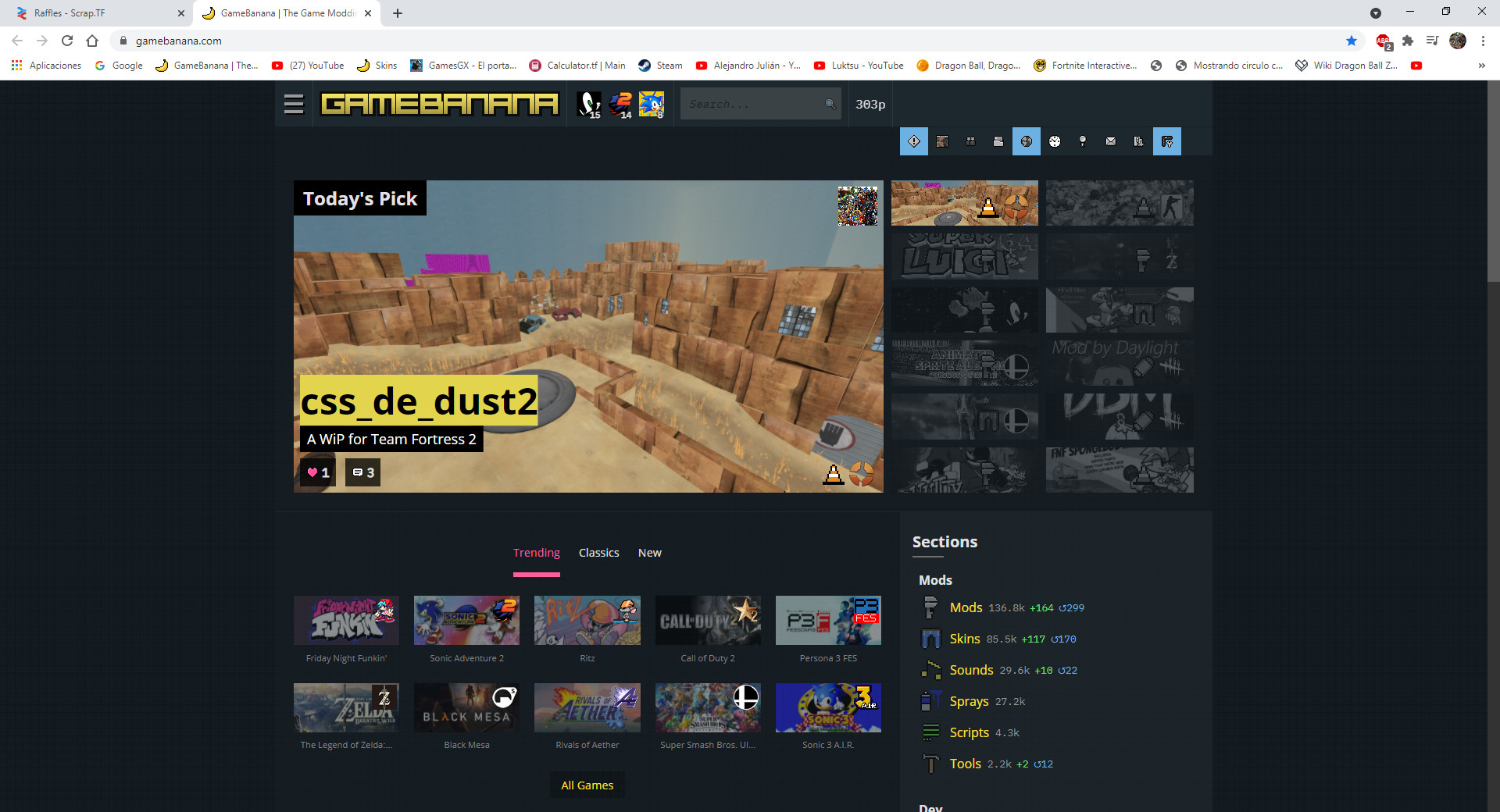Image resolution: width=1500 pixels, height=812 pixels.
Task: Open the Sounds section link under Mods
Action: pos(971,670)
